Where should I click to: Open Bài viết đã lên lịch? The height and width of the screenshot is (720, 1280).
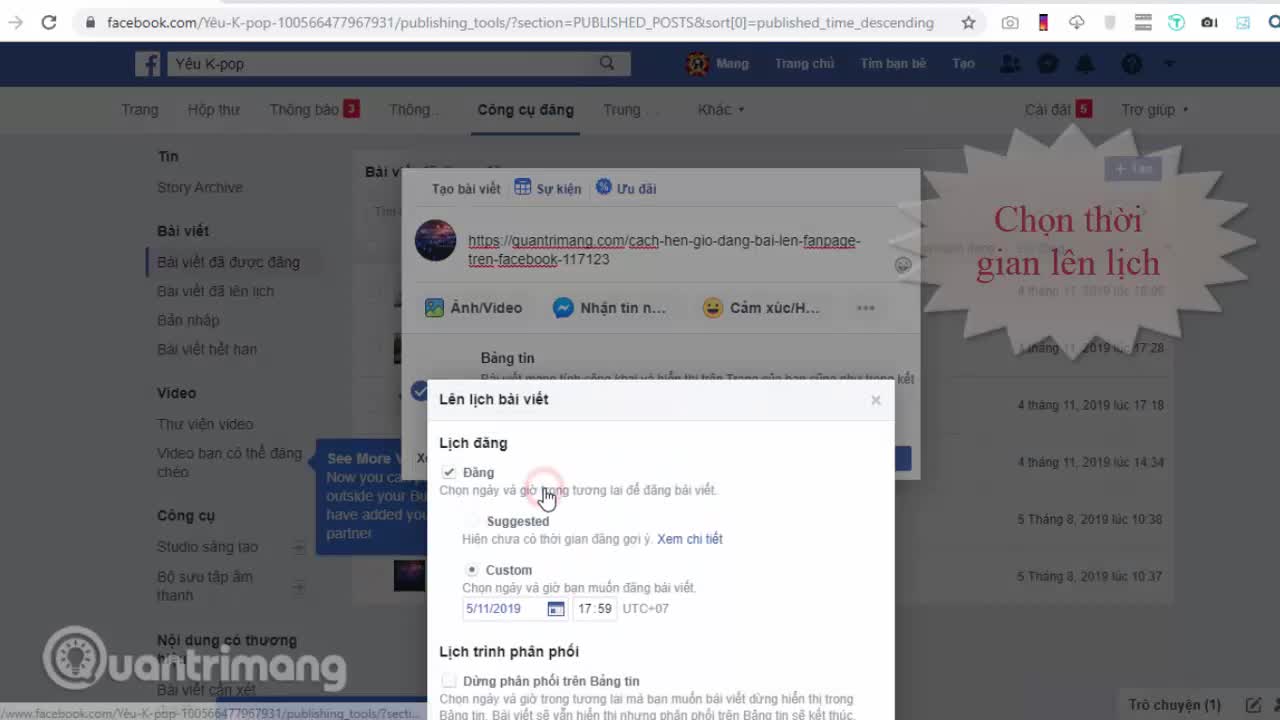(x=215, y=291)
